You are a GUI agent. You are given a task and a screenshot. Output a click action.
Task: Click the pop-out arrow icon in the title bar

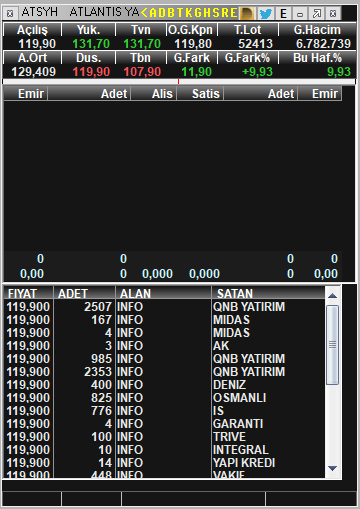(x=316, y=13)
